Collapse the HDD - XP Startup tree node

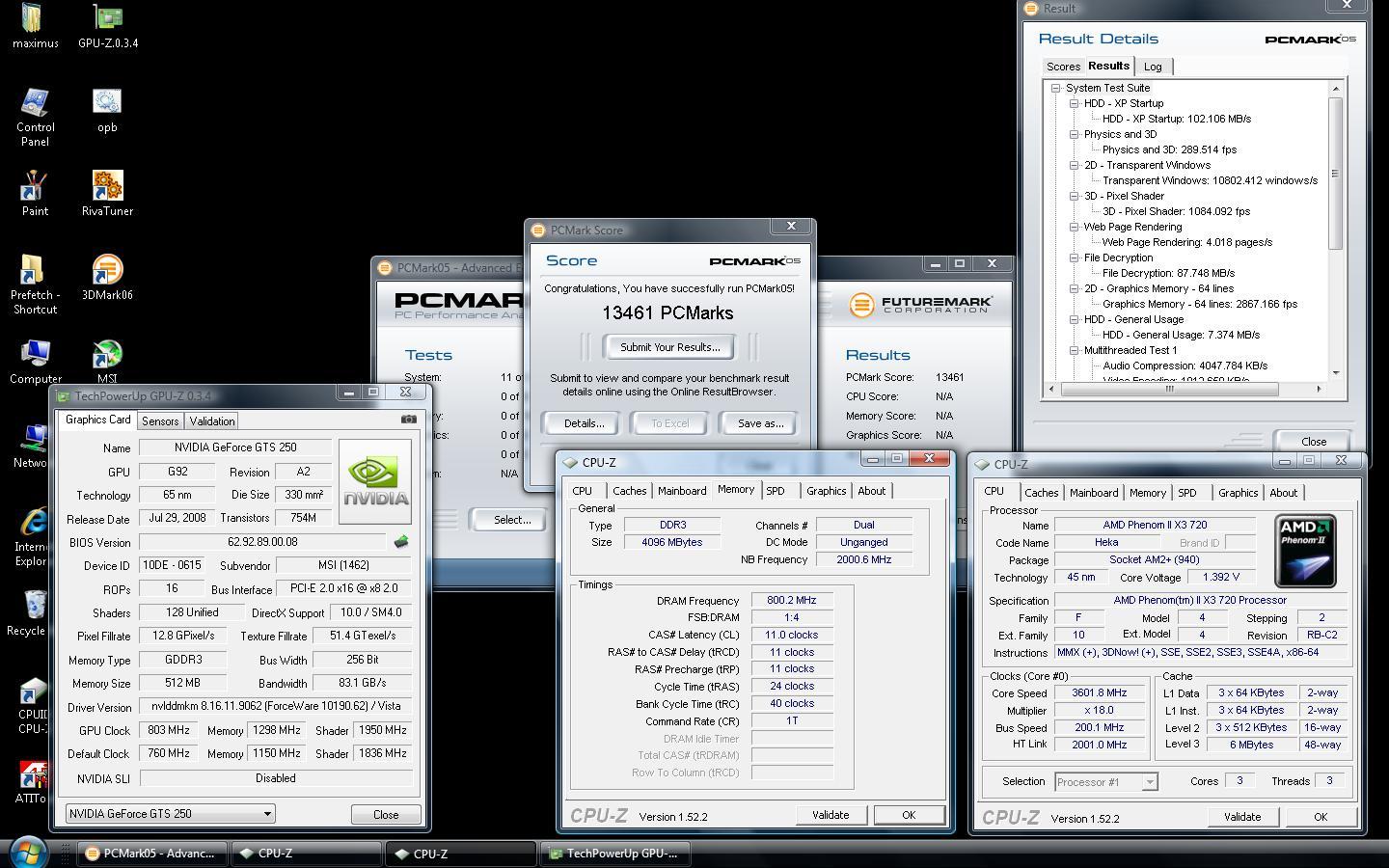point(1074,103)
